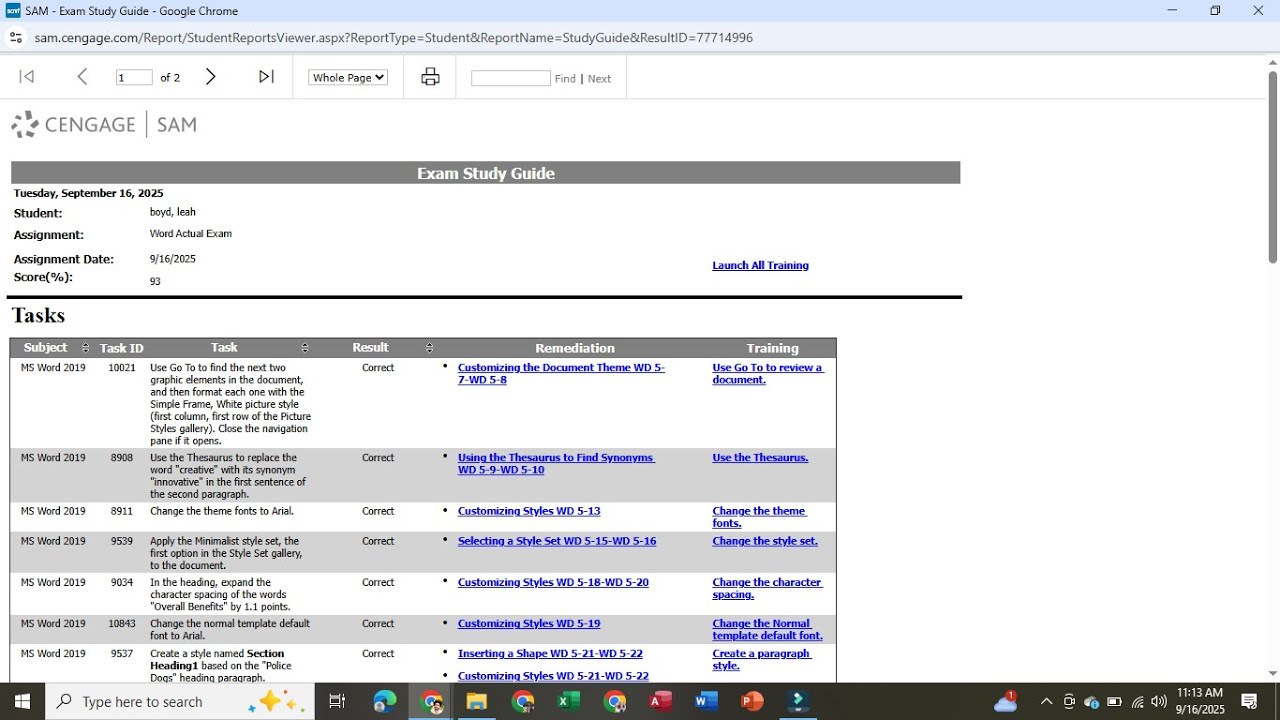Open the notification center icon
1280x720 pixels.
(x=1249, y=701)
